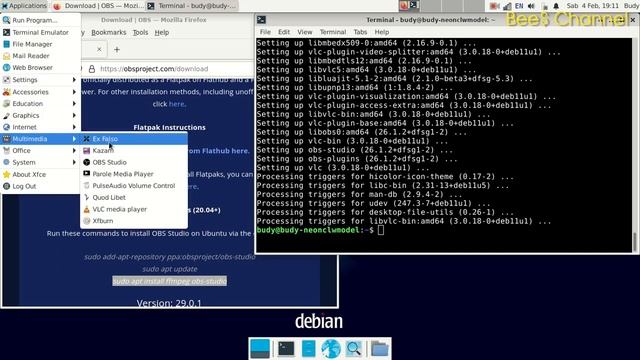Open home folder icon in dock
640x360 pixels.
pos(380,349)
